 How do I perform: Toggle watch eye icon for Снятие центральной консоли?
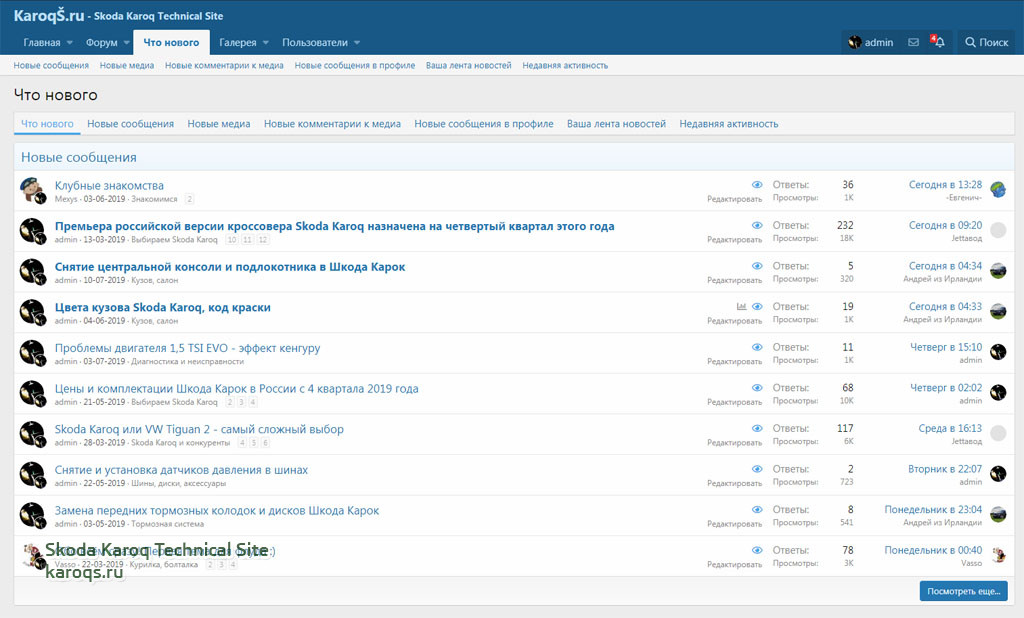coord(757,266)
